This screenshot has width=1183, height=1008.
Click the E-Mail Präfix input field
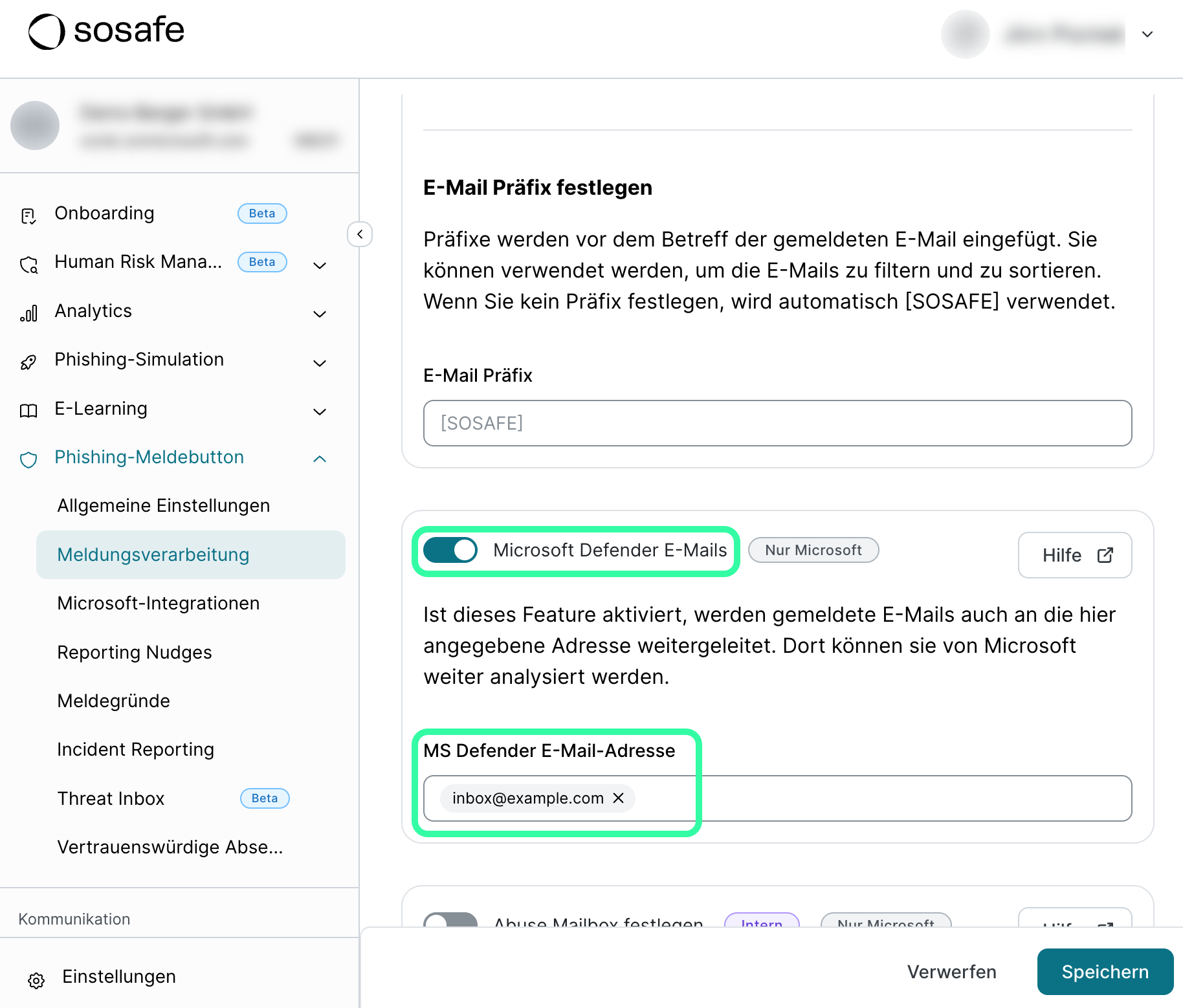click(x=777, y=423)
